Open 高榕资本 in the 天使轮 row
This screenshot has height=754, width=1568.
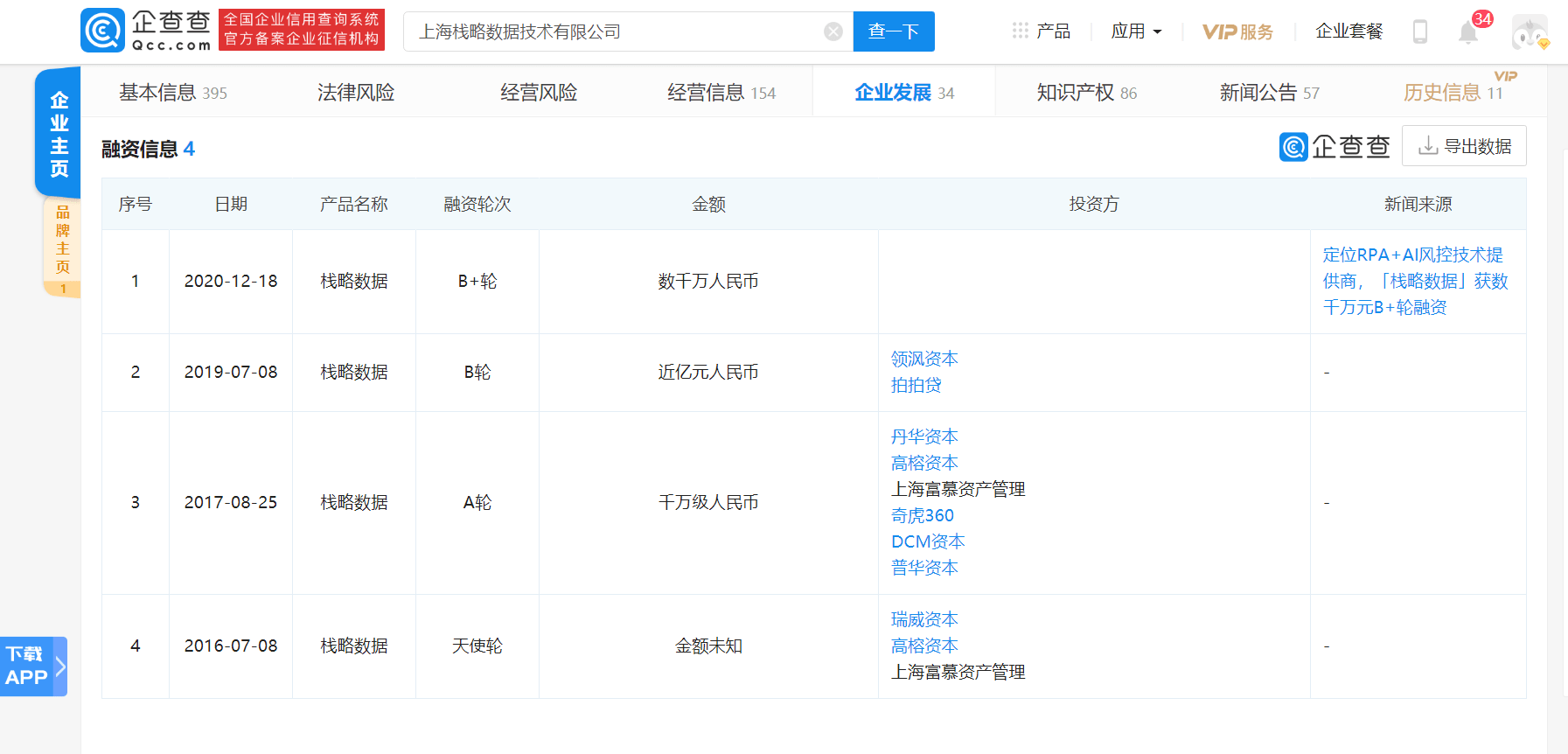[924, 646]
